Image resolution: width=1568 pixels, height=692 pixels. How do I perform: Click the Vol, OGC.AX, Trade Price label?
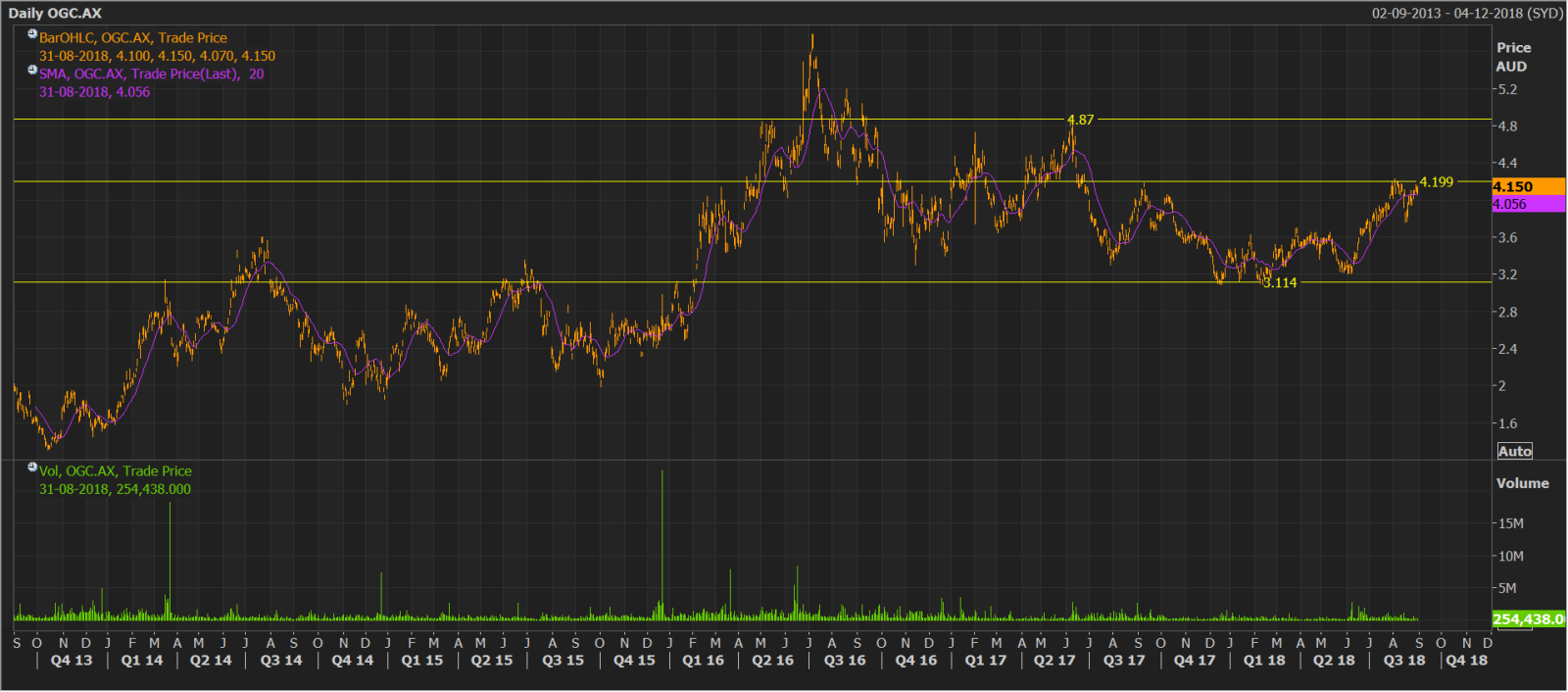pos(116,471)
